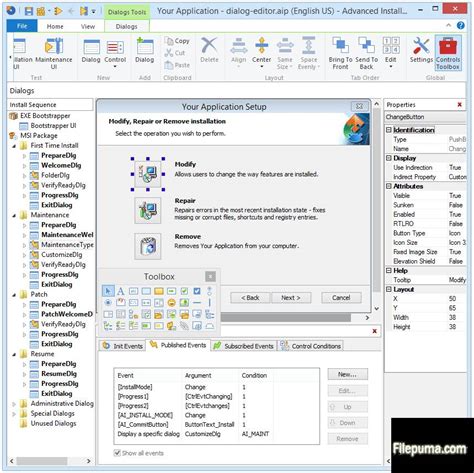Screen dimensions: 474x473
Task: Switch to the Init Events tab
Action: (123, 346)
